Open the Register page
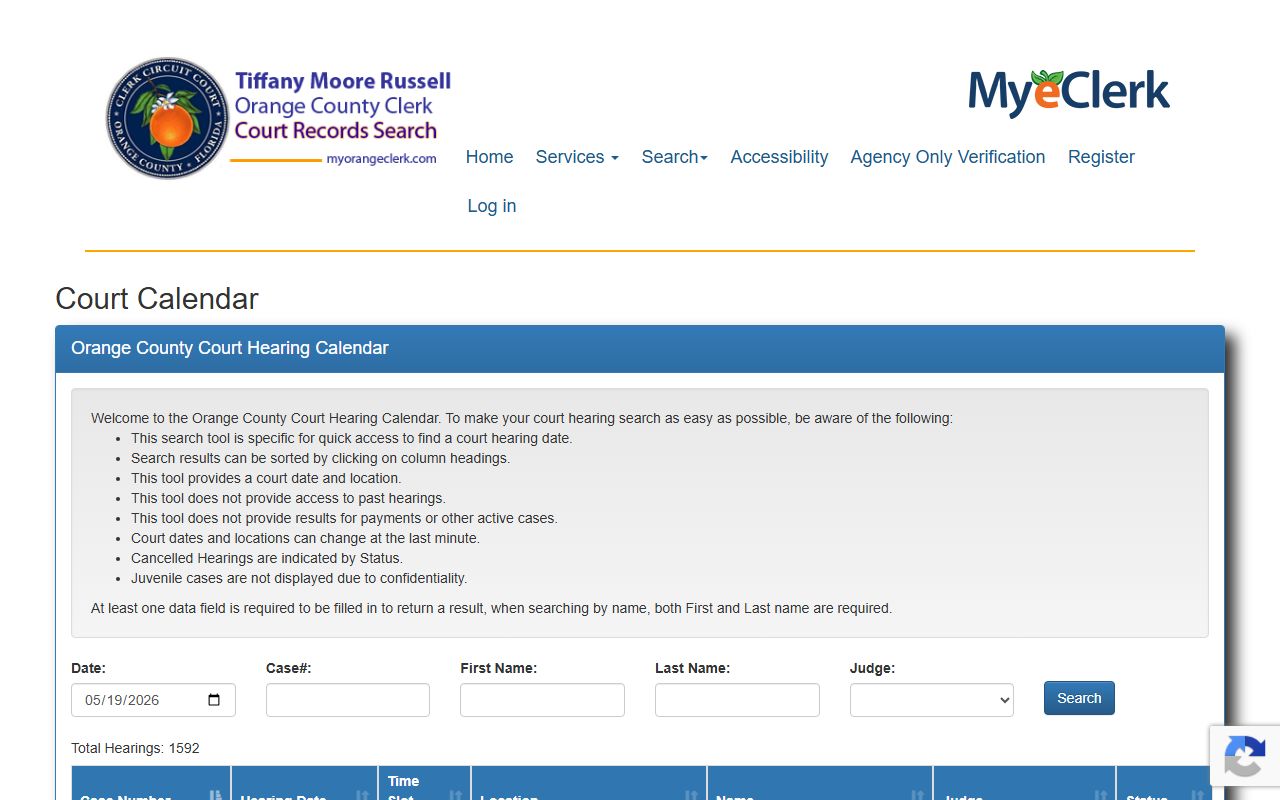This screenshot has width=1280, height=800. 1101,157
